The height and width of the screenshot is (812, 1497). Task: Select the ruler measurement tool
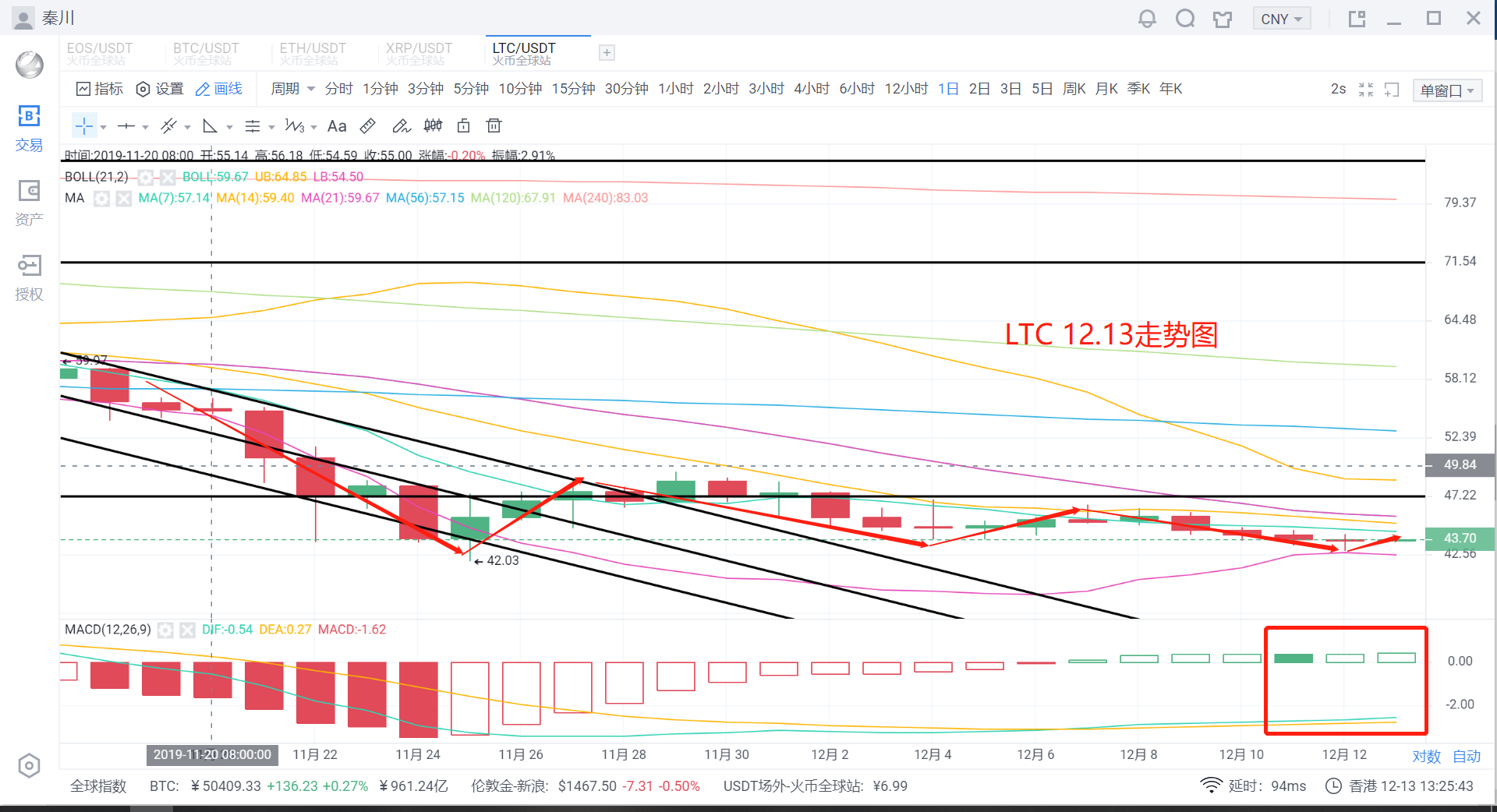coord(368,125)
